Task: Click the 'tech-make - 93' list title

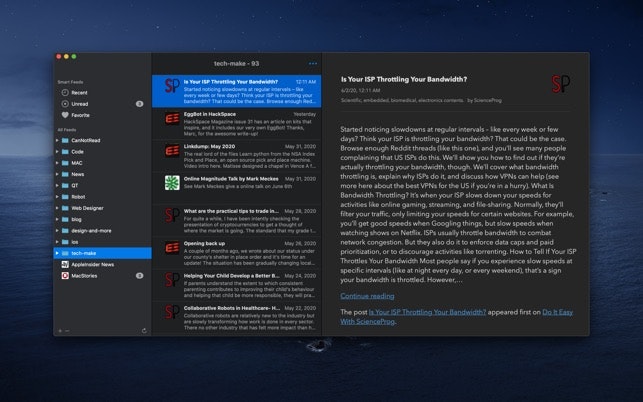Action: pos(236,64)
